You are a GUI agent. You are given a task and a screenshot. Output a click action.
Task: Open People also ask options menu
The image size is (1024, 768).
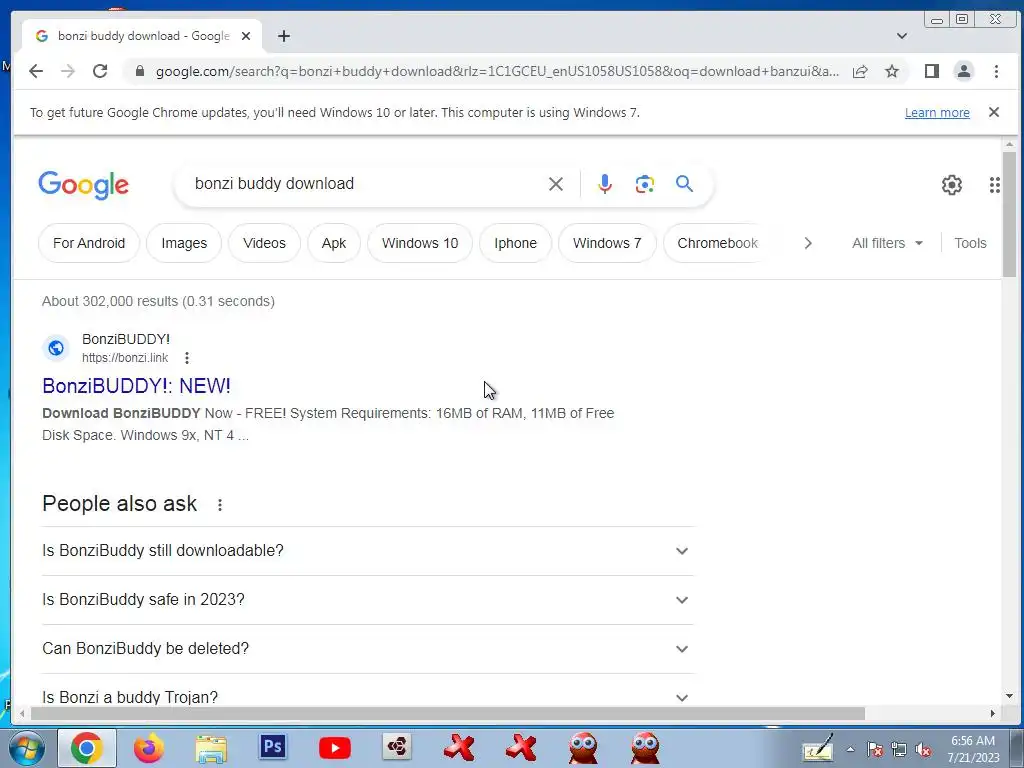tap(220, 505)
